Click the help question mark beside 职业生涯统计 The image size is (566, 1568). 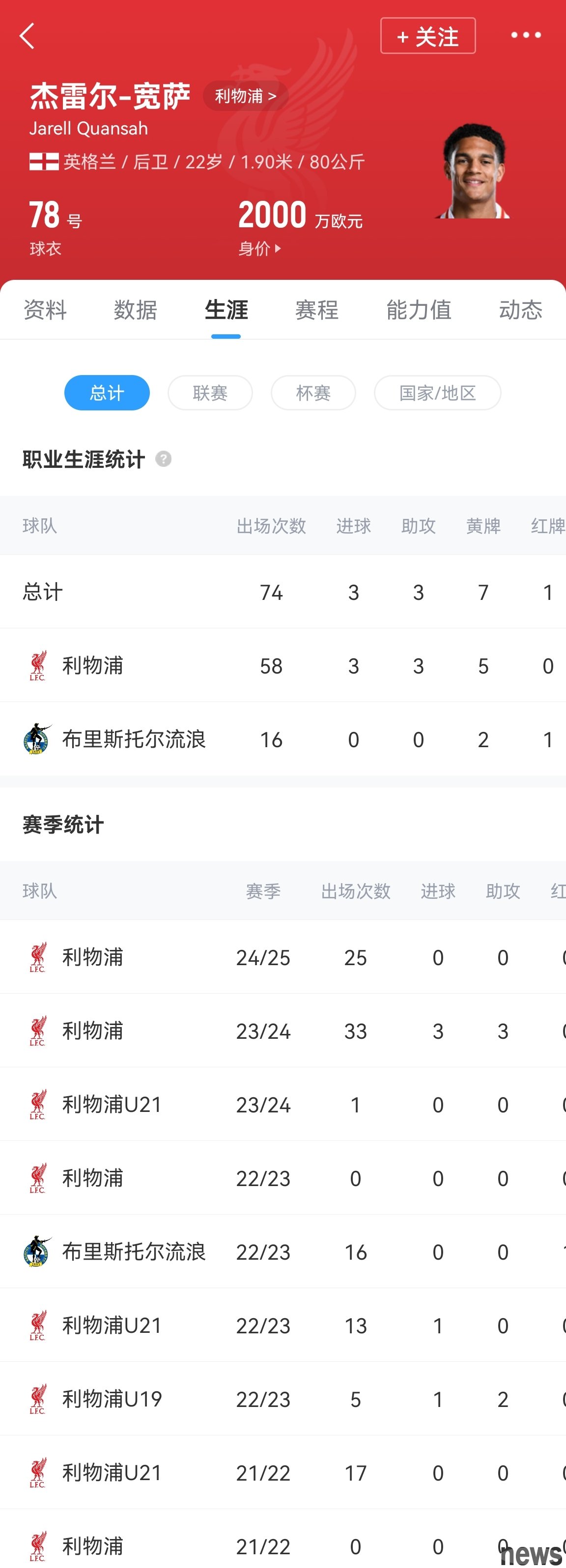click(163, 459)
